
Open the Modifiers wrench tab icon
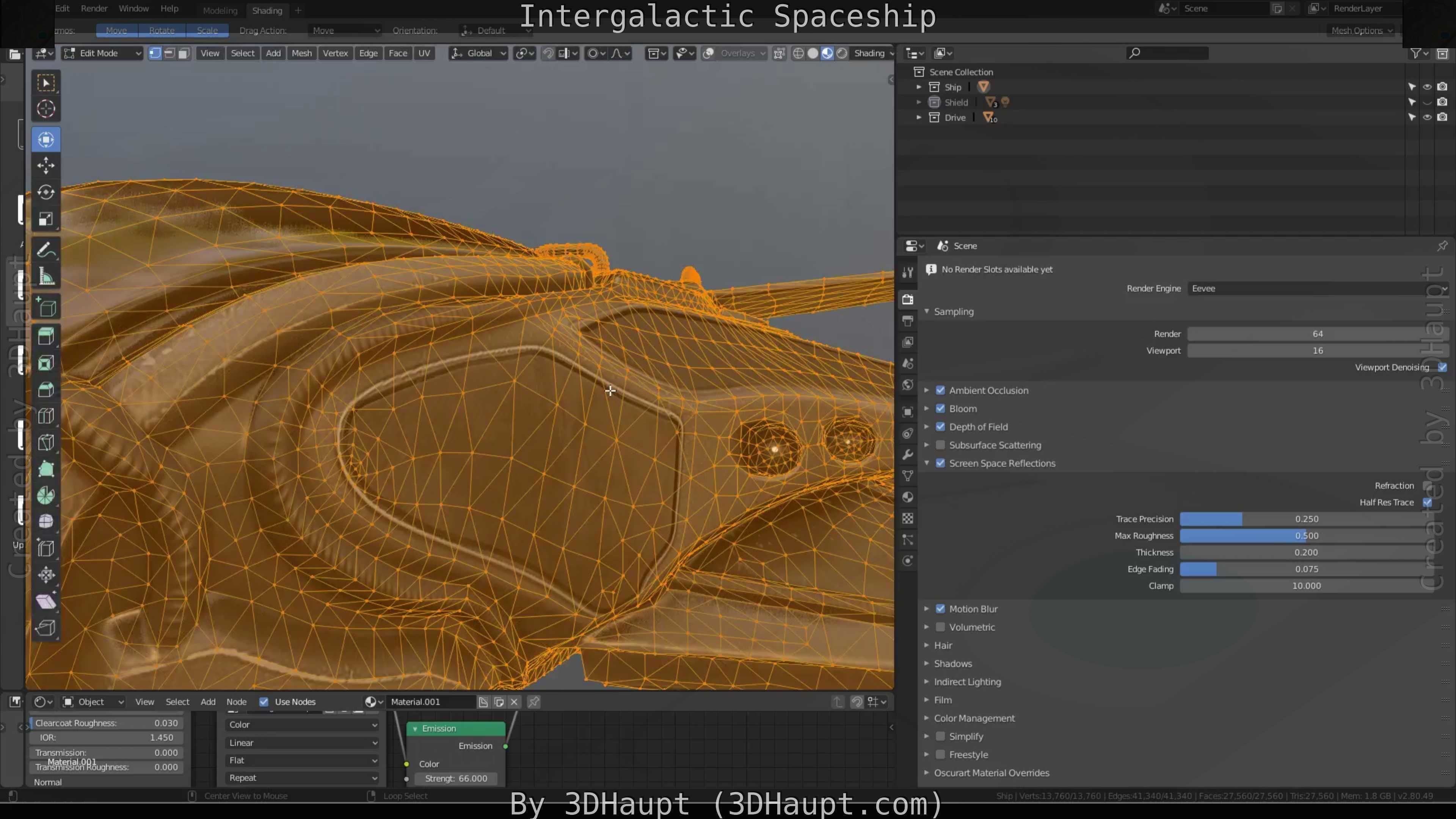pyautogui.click(x=908, y=455)
